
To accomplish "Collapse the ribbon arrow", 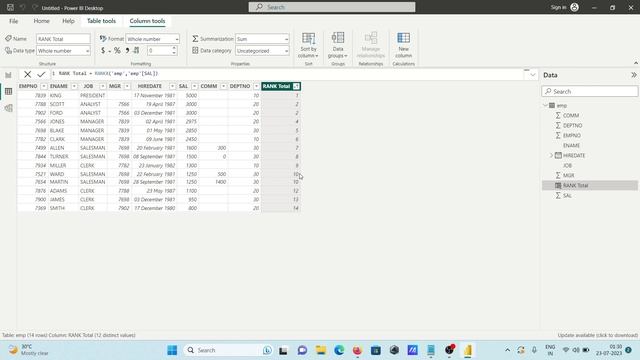I will click(x=636, y=63).
